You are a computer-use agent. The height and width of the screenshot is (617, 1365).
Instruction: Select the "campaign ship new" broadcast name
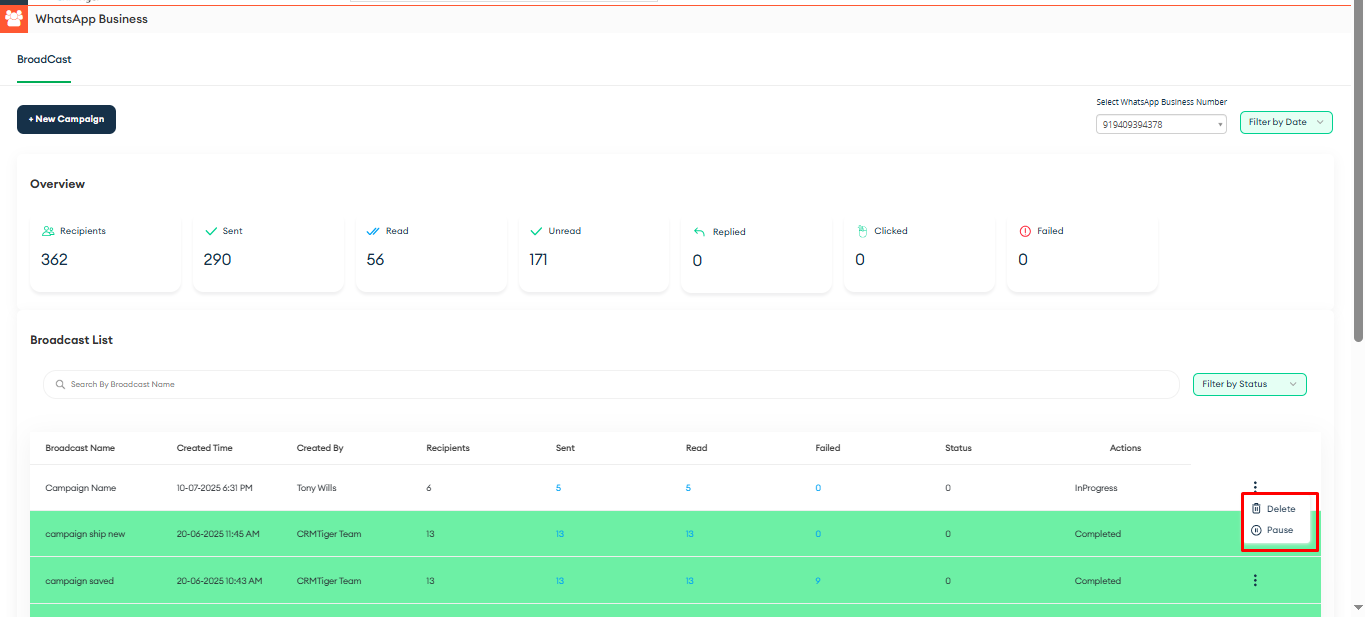point(85,534)
